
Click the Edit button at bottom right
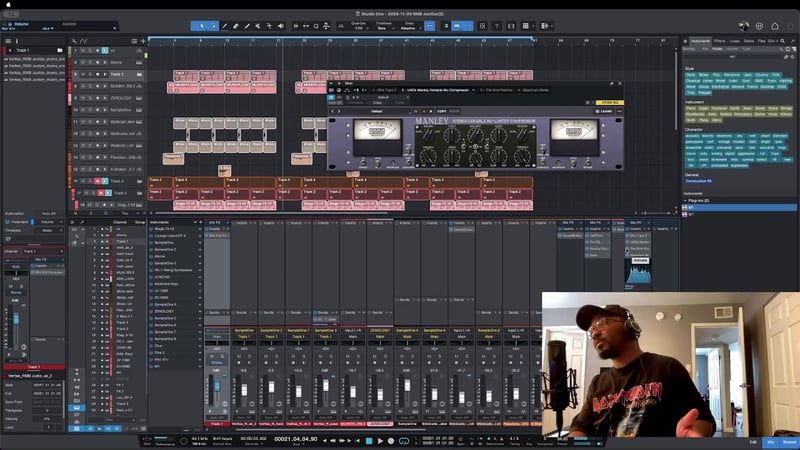pos(753,442)
